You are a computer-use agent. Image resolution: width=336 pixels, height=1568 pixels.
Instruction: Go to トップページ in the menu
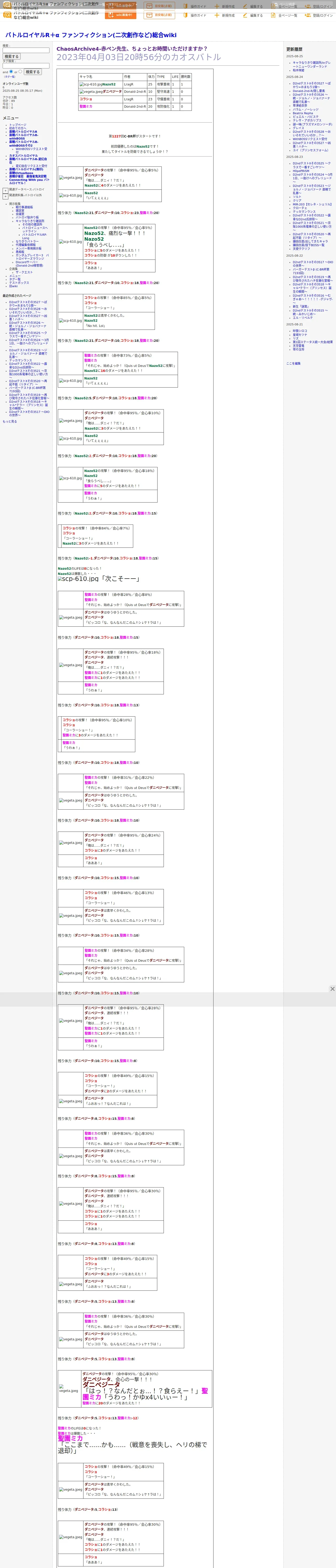(18, 125)
